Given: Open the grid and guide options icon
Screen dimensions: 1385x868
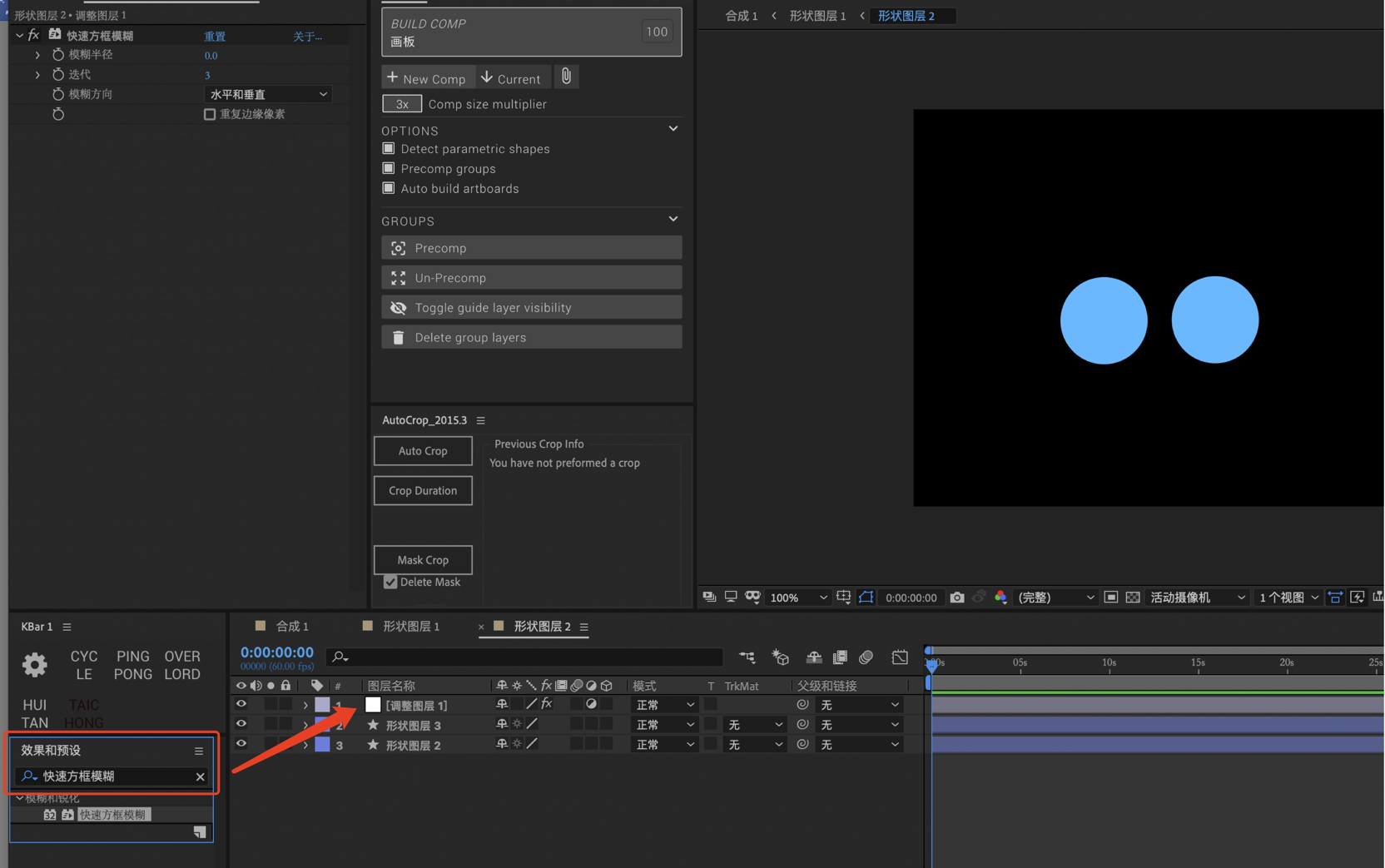Looking at the screenshot, I should point(843,597).
